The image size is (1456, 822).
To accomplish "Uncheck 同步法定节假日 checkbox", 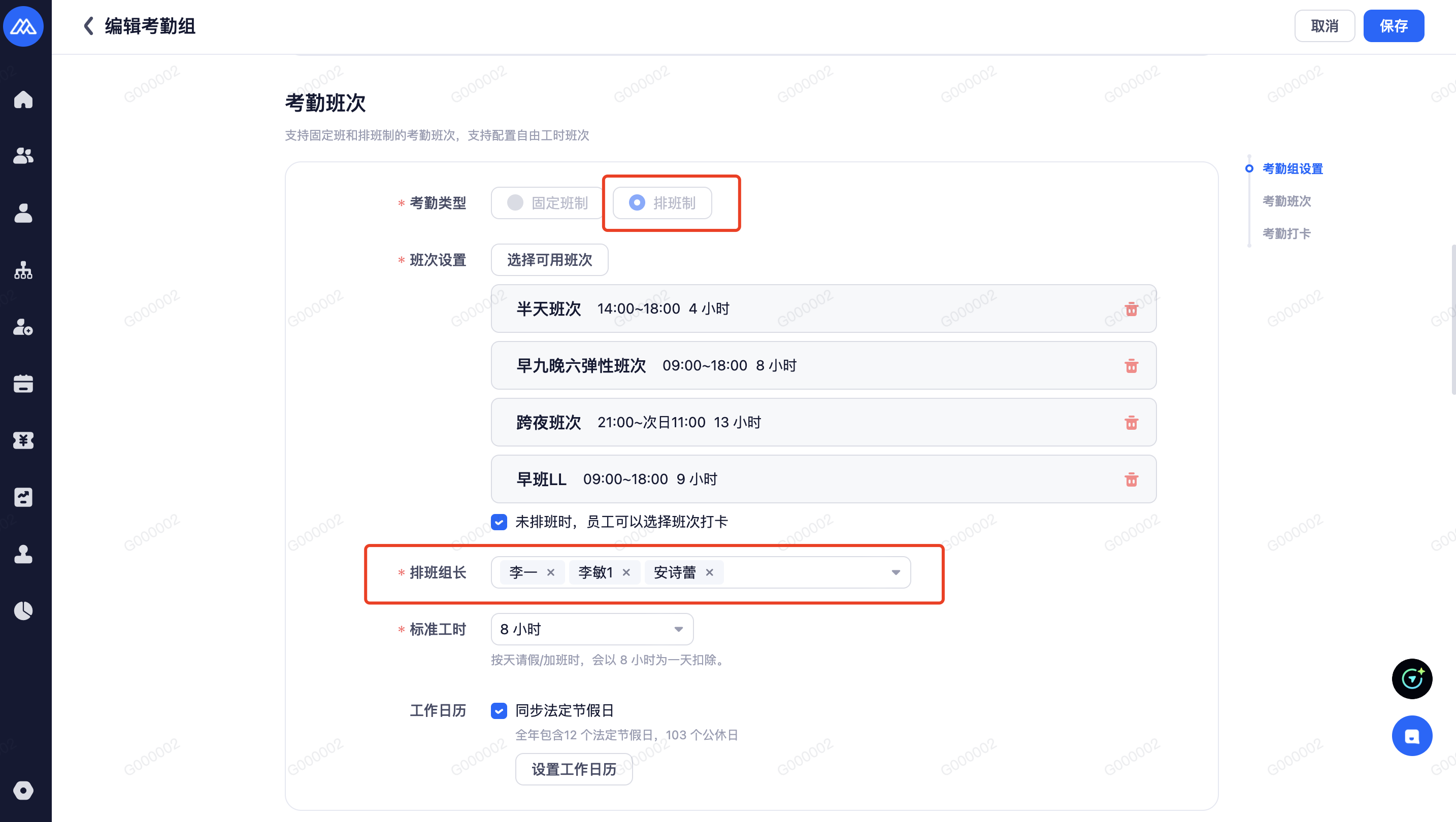I will pos(499,711).
